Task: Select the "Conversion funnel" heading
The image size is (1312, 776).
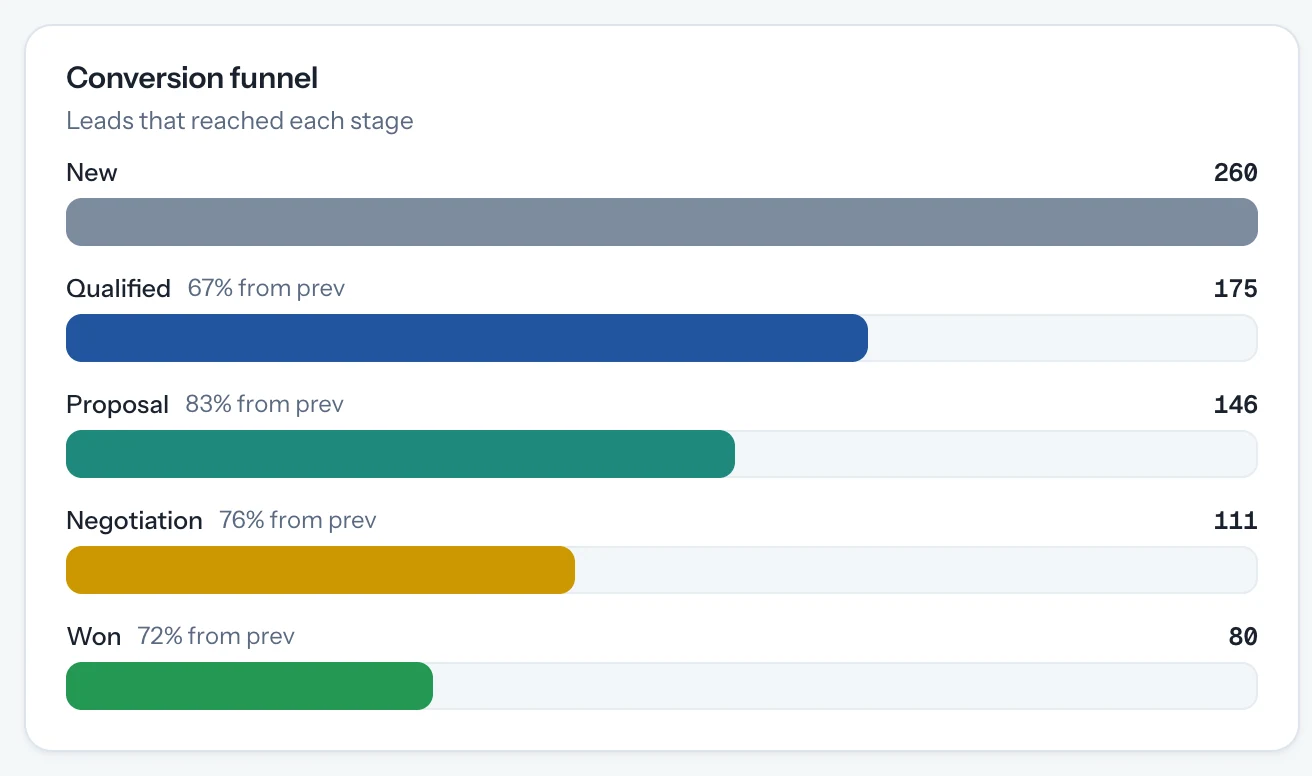Action: point(192,78)
